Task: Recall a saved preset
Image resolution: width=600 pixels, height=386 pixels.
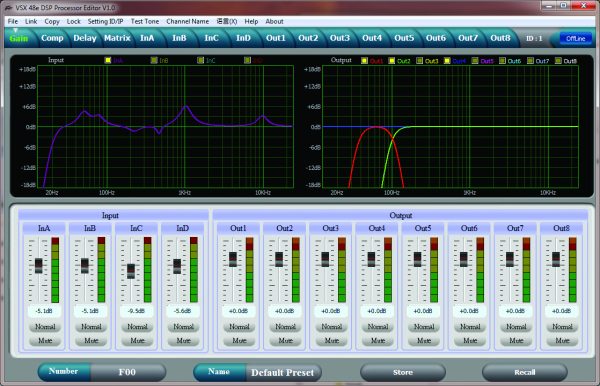Action: pyautogui.click(x=525, y=372)
